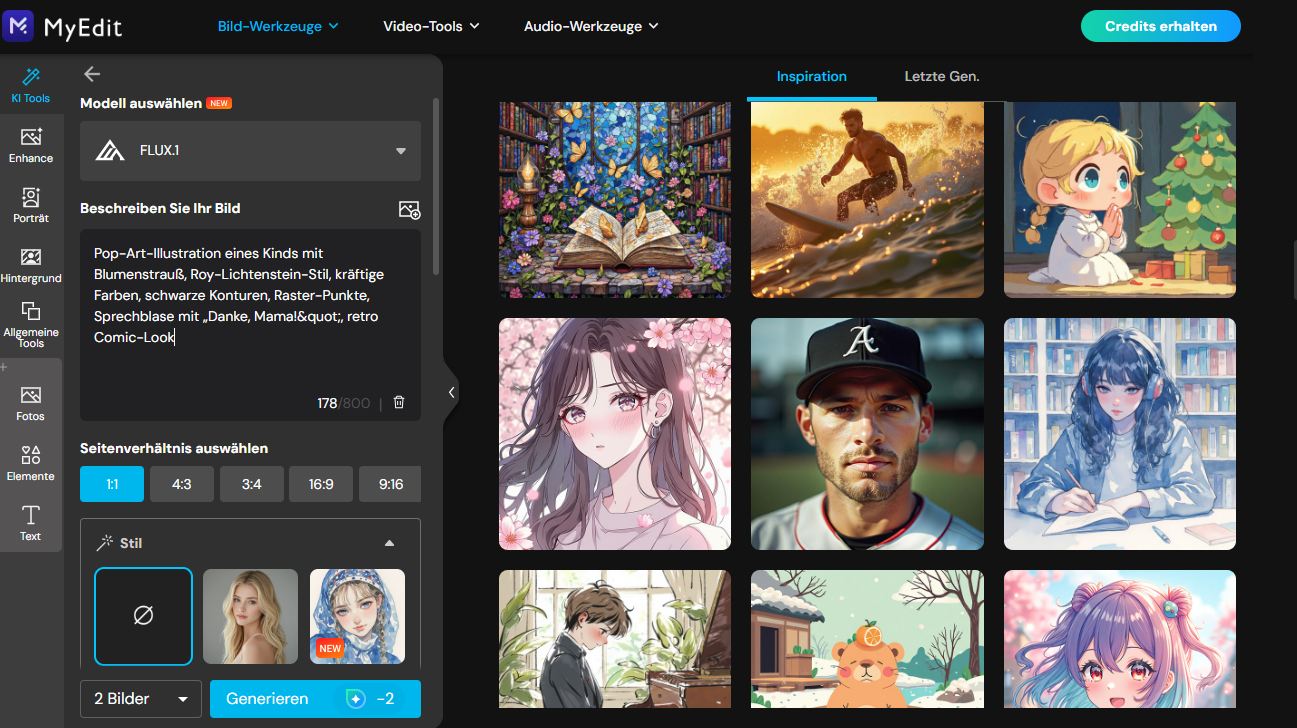
Task: Open the anime girl cherry blossom image
Action: coord(615,434)
